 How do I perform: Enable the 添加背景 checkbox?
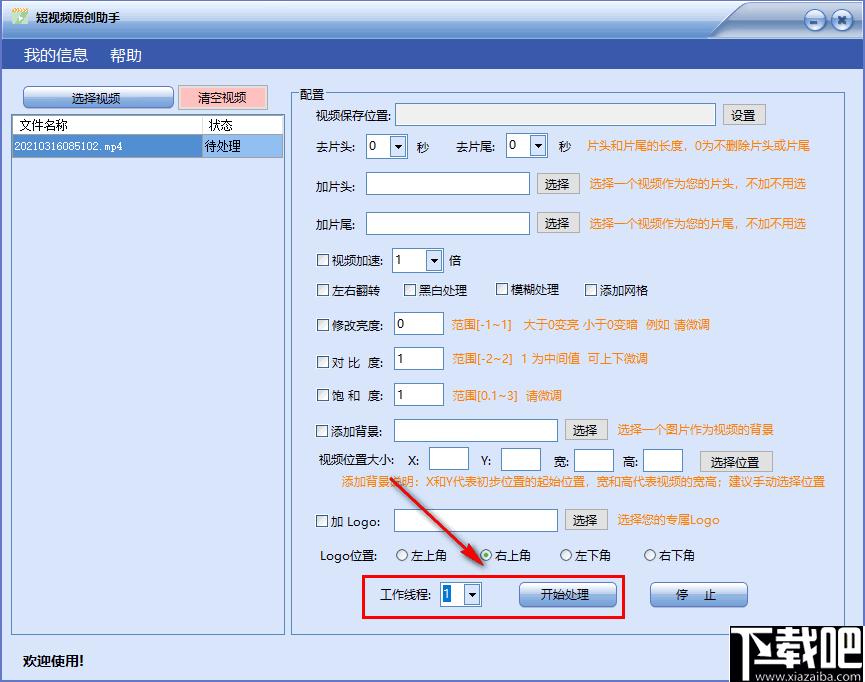click(x=322, y=431)
